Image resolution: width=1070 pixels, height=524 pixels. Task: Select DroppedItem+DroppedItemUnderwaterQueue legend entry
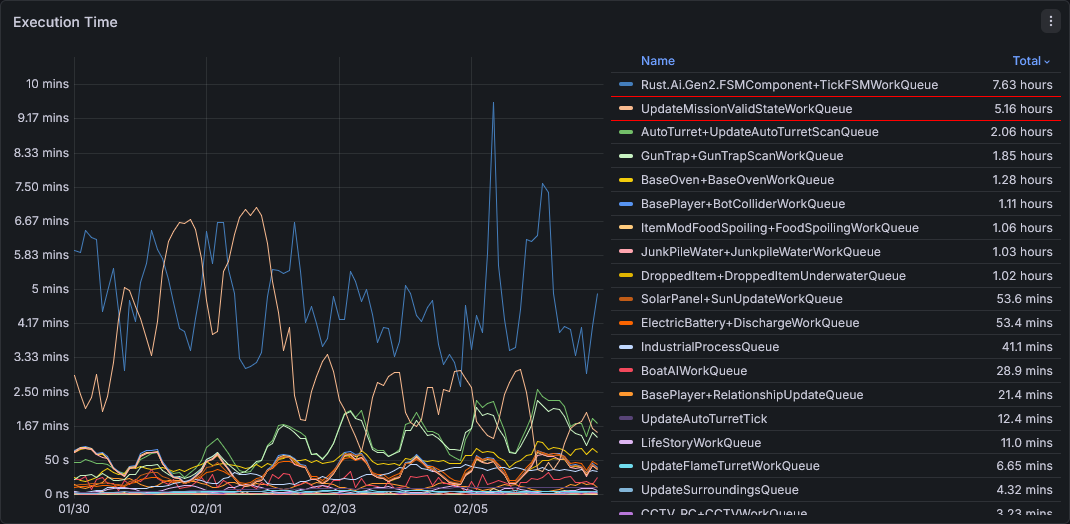pos(773,276)
